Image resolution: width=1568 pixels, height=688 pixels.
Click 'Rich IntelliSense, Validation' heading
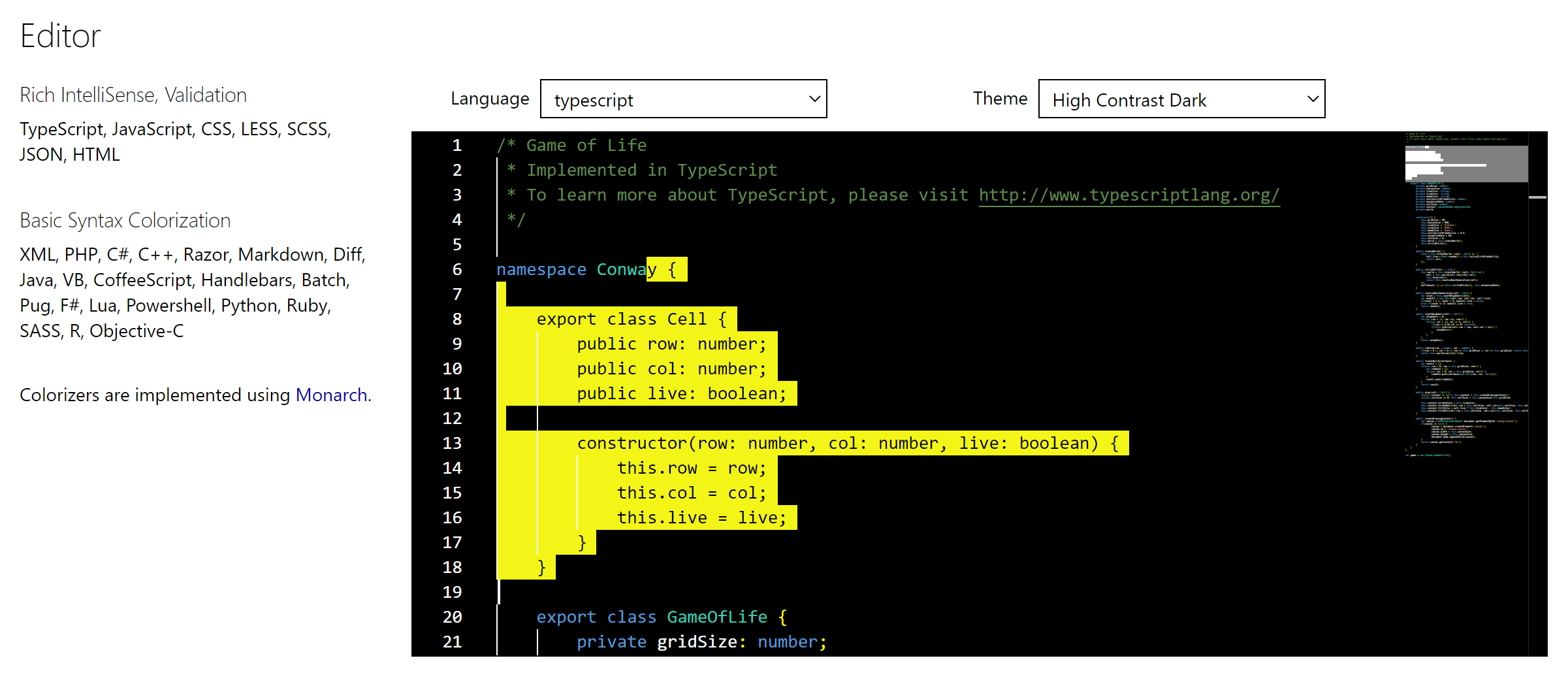[133, 95]
